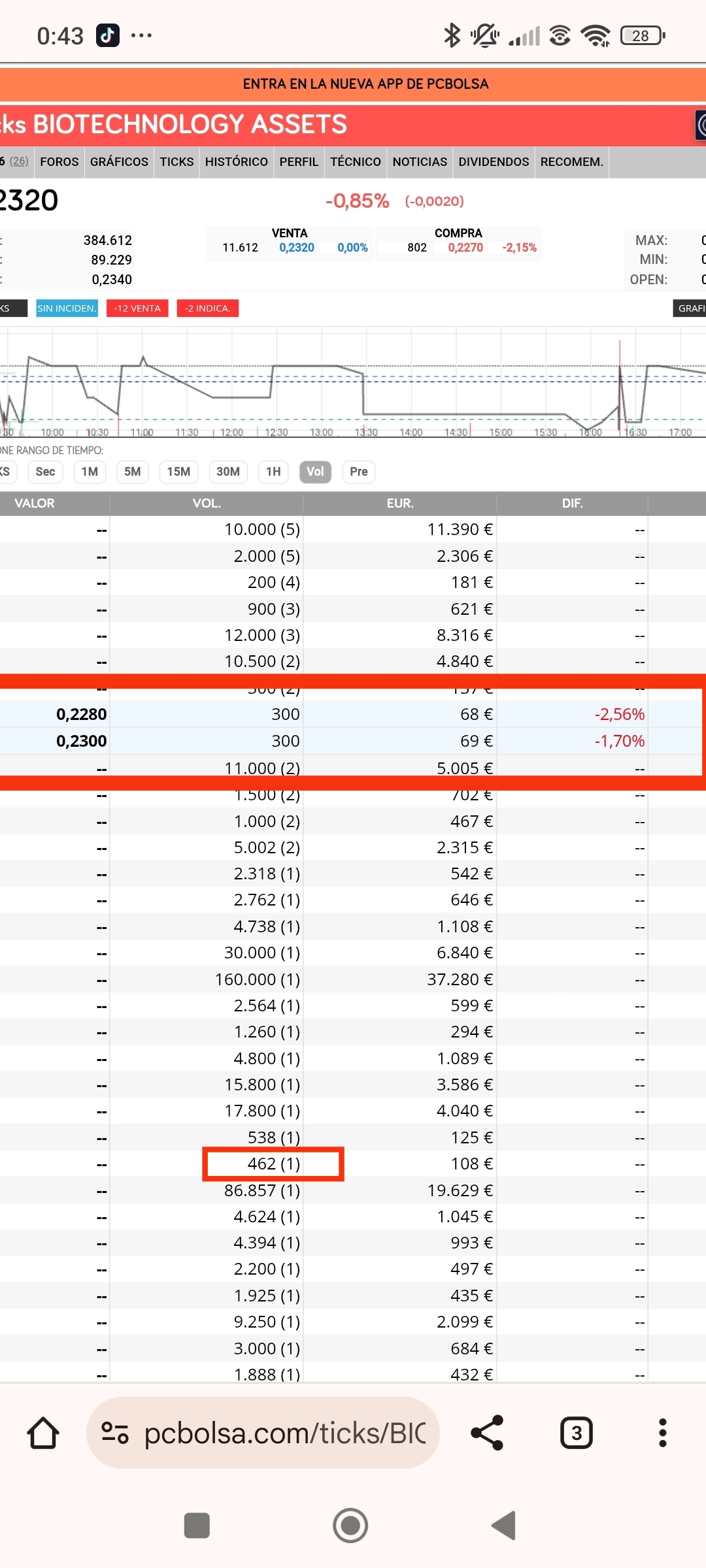706x1568 pixels.
Task: Open the three-dot browser menu
Action: click(x=662, y=1433)
